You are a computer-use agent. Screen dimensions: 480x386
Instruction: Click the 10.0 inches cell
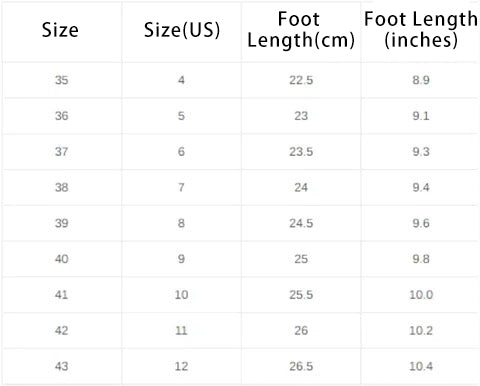[421, 295]
